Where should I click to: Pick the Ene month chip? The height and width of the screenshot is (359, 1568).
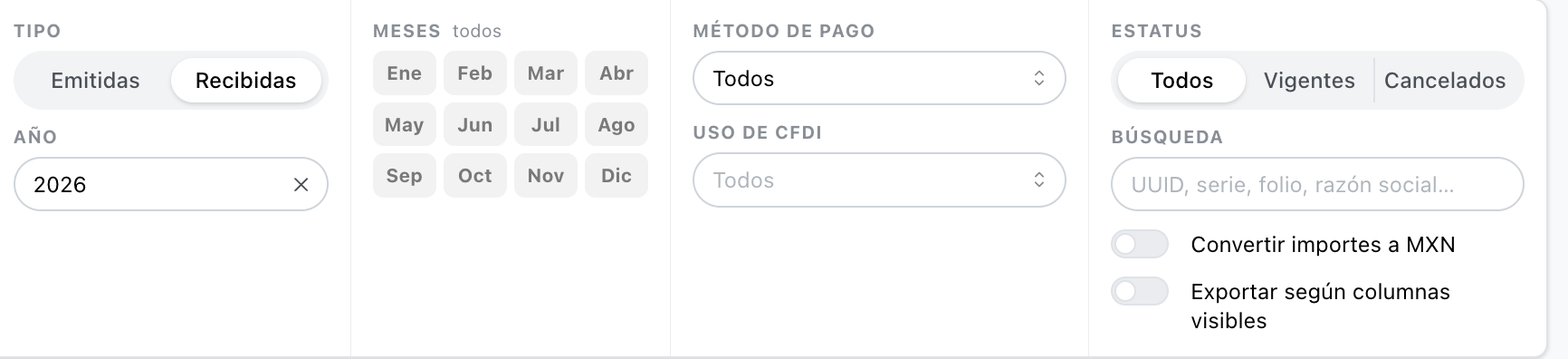405,73
